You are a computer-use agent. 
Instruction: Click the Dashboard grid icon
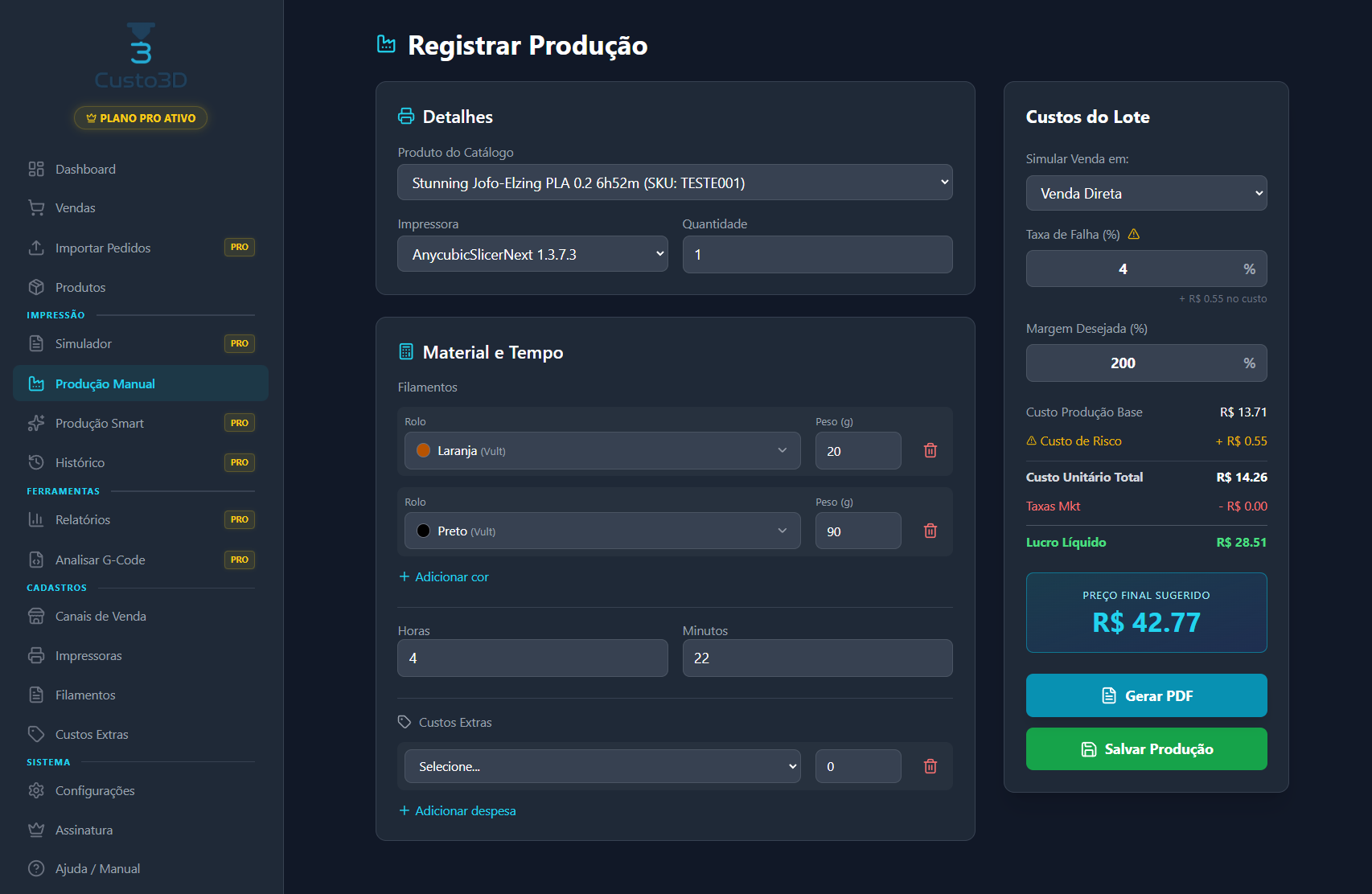[x=36, y=169]
